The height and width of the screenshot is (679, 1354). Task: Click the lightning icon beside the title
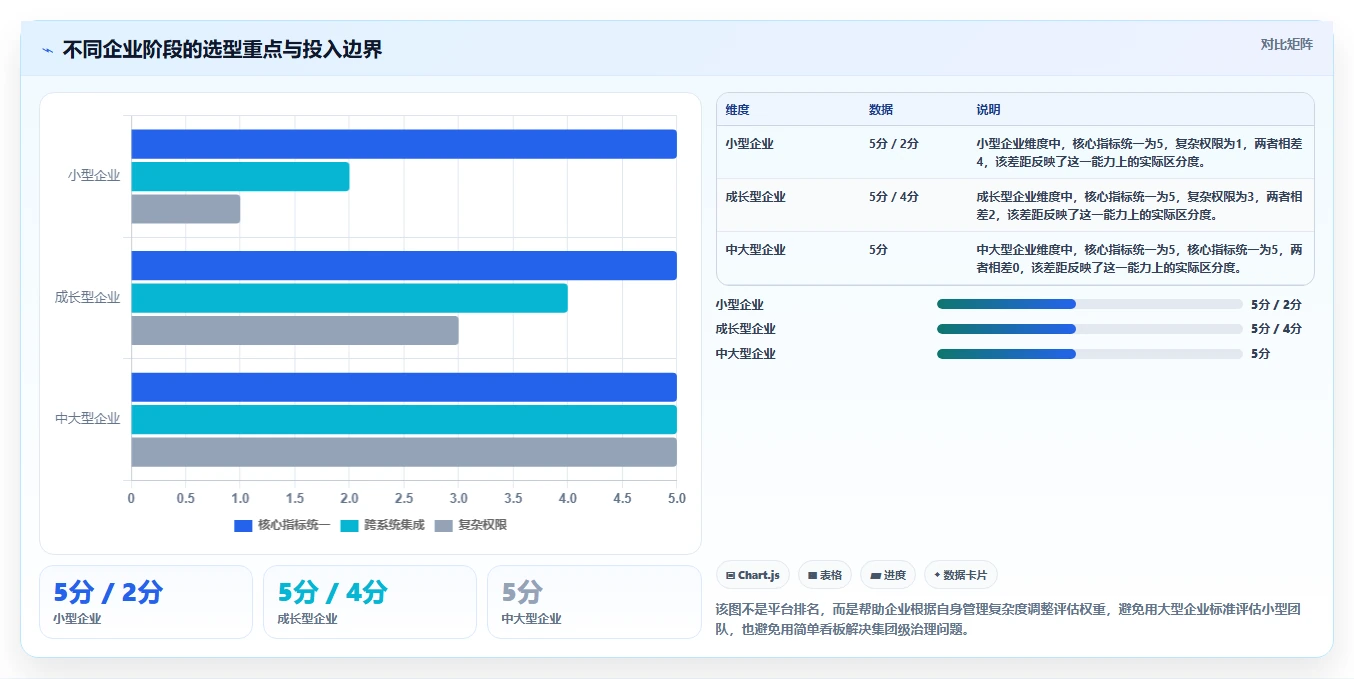47,50
